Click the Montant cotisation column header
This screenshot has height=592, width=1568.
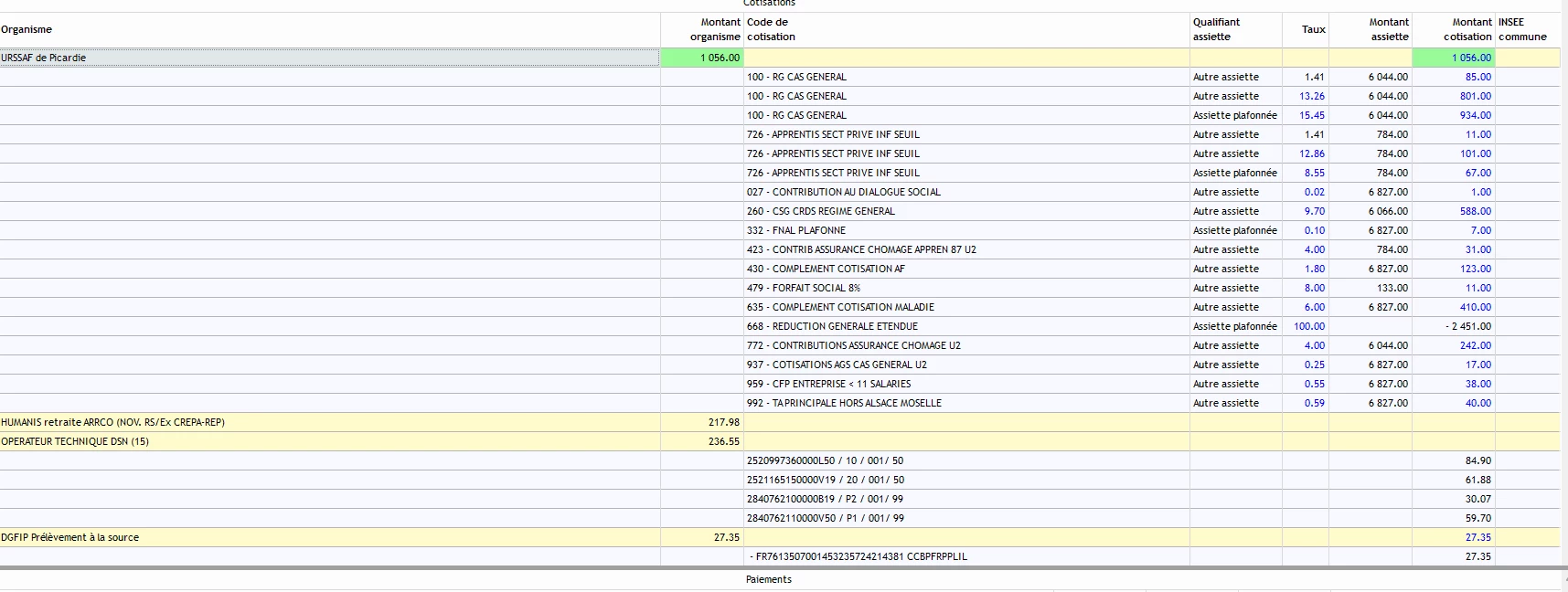point(1454,30)
